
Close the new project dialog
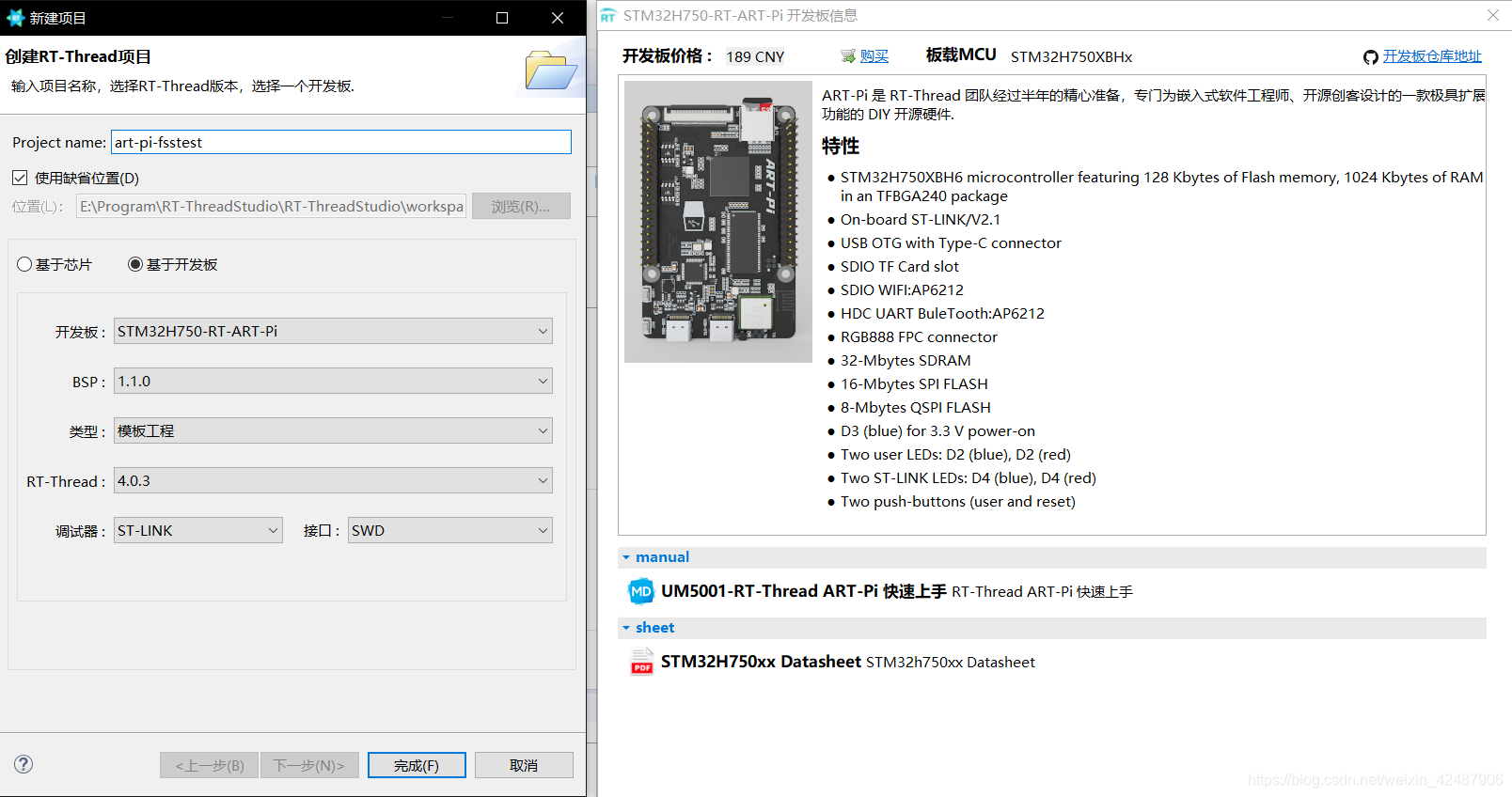pyautogui.click(x=558, y=18)
